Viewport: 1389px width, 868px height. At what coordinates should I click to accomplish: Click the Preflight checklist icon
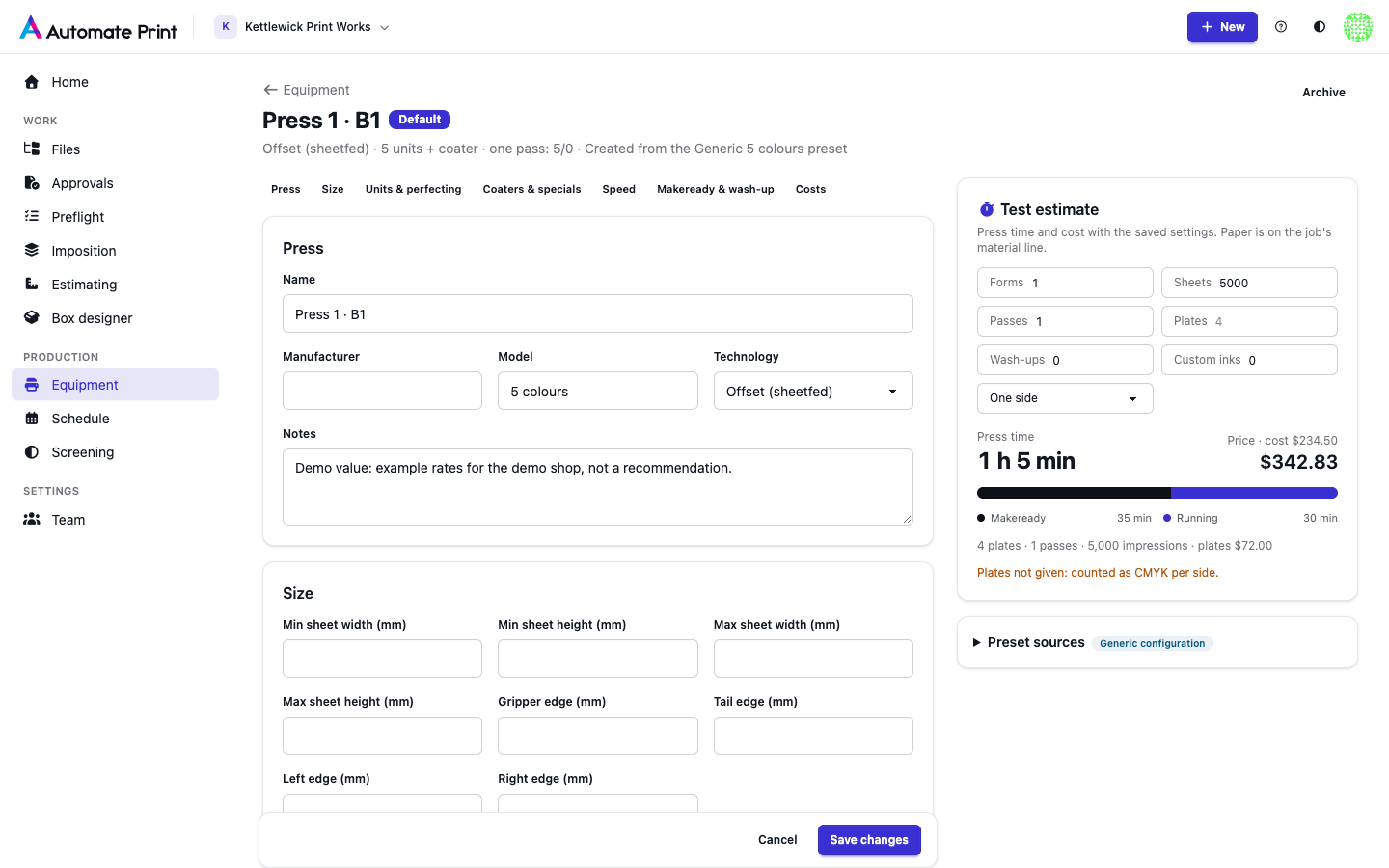tap(32, 217)
